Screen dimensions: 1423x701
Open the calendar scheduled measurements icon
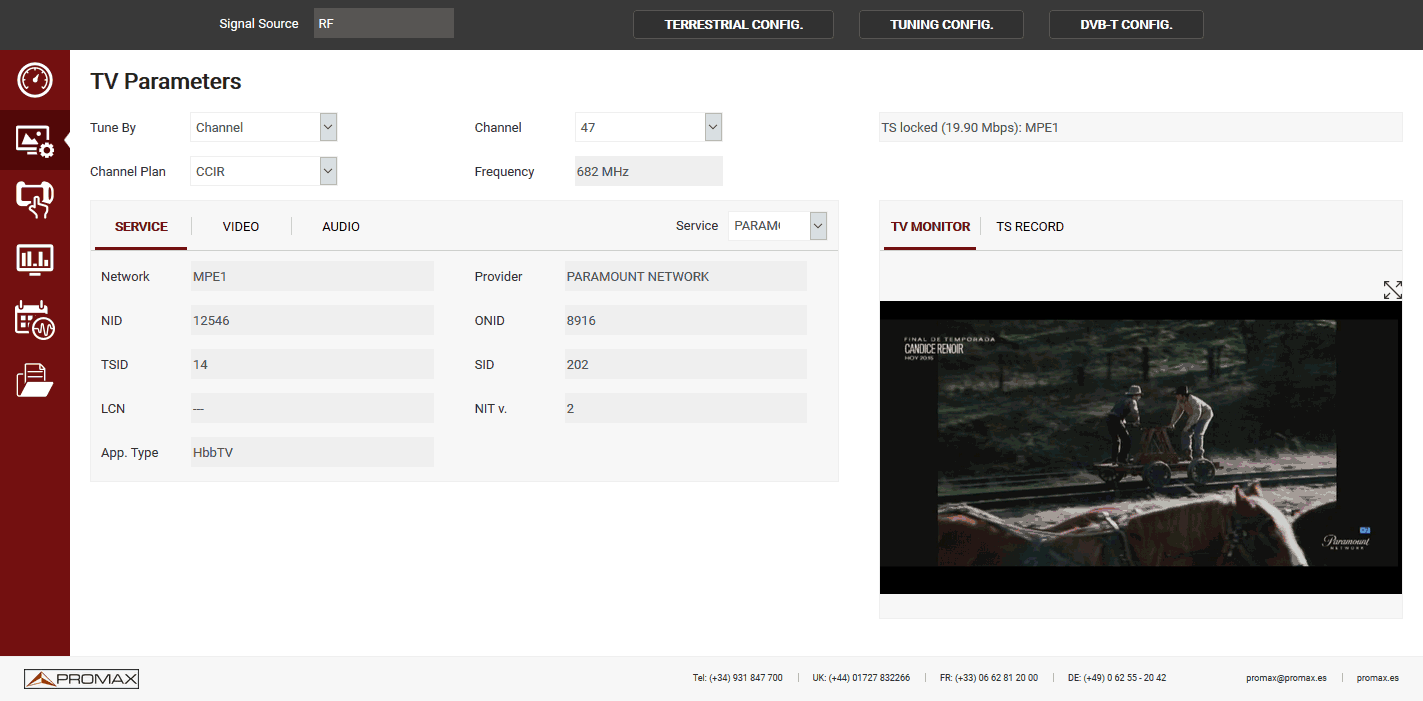35,320
